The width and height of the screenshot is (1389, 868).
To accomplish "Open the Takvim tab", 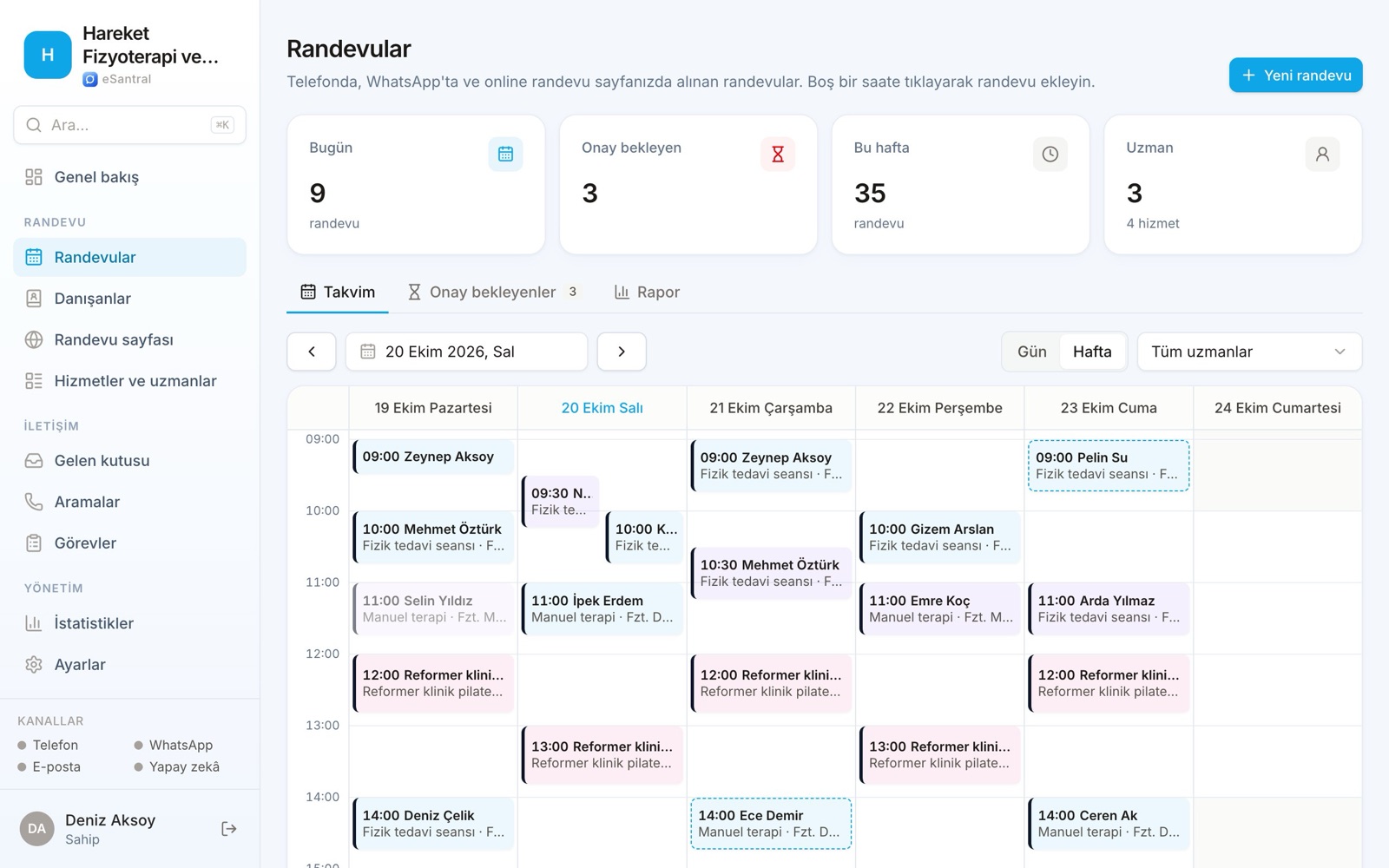I will pos(338,293).
